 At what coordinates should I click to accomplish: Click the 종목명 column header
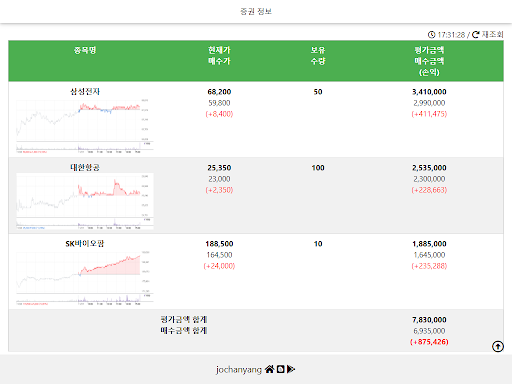coord(85,50)
